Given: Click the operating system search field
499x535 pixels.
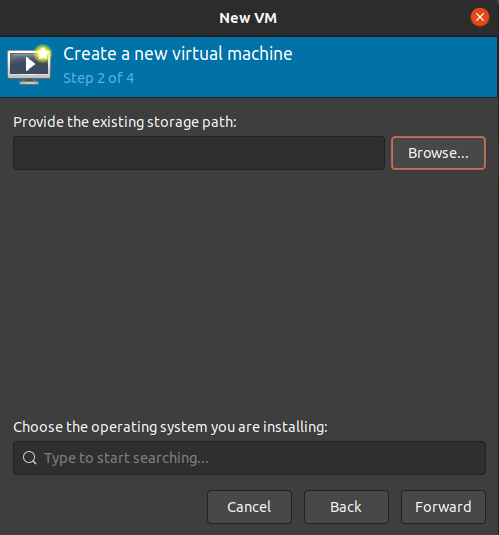Looking at the screenshot, I should pyautogui.click(x=249, y=458).
